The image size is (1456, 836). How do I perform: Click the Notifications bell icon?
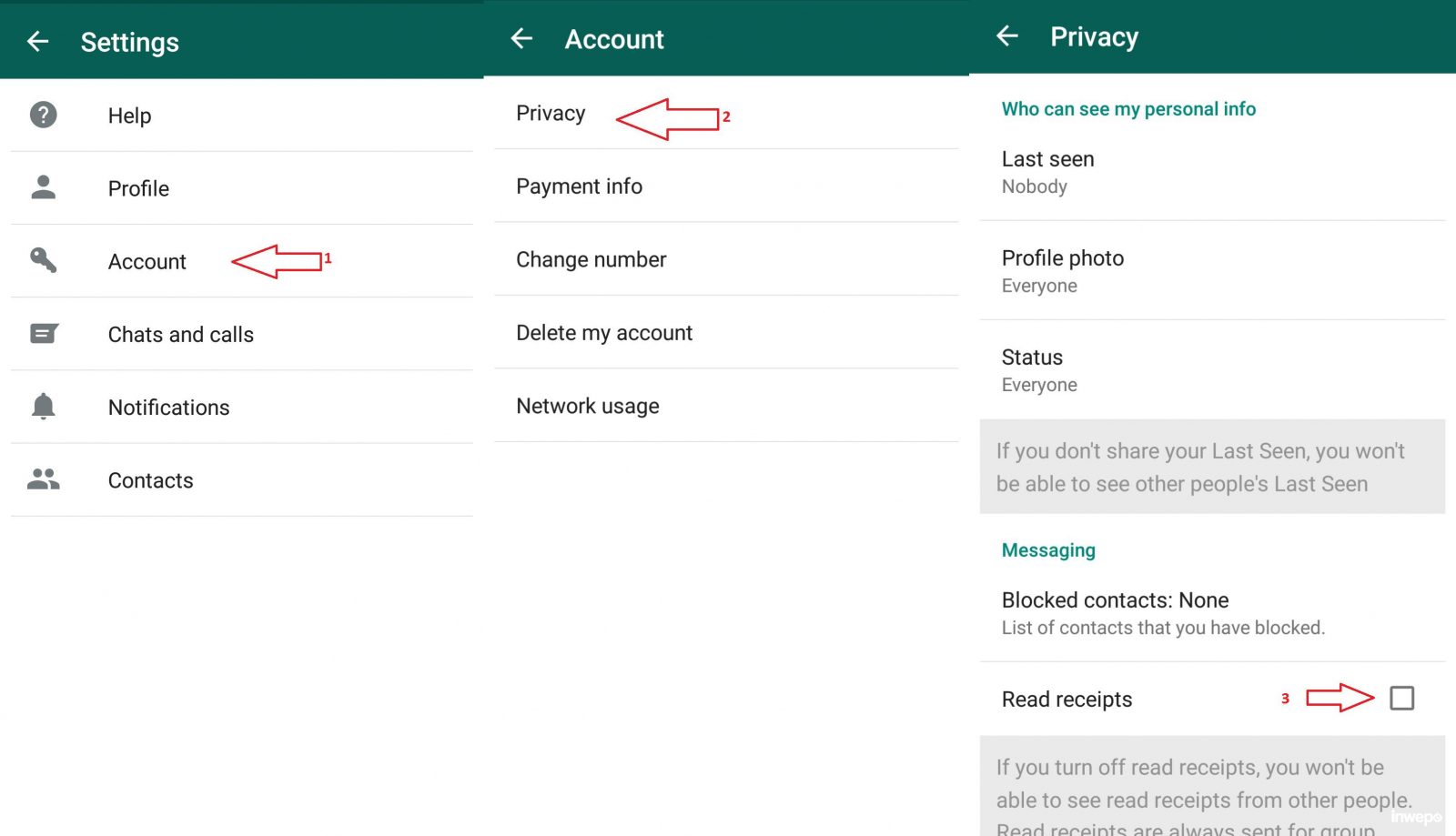click(x=43, y=407)
